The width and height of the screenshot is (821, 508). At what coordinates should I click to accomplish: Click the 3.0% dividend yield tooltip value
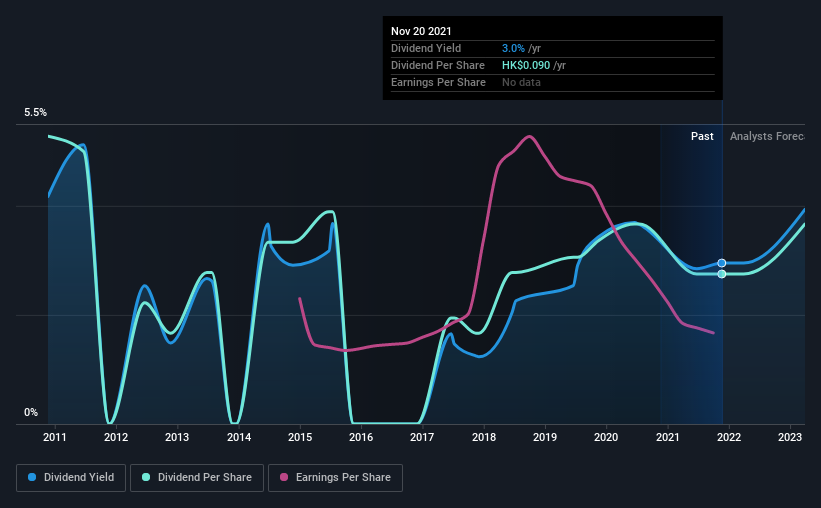513,48
